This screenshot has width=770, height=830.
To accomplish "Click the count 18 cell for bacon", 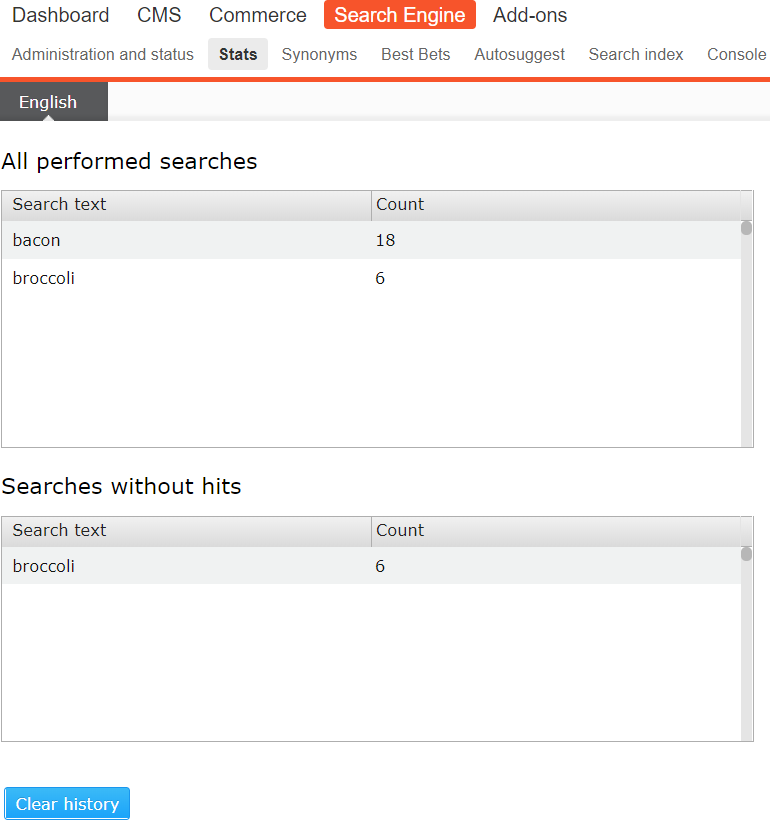I will click(385, 240).
